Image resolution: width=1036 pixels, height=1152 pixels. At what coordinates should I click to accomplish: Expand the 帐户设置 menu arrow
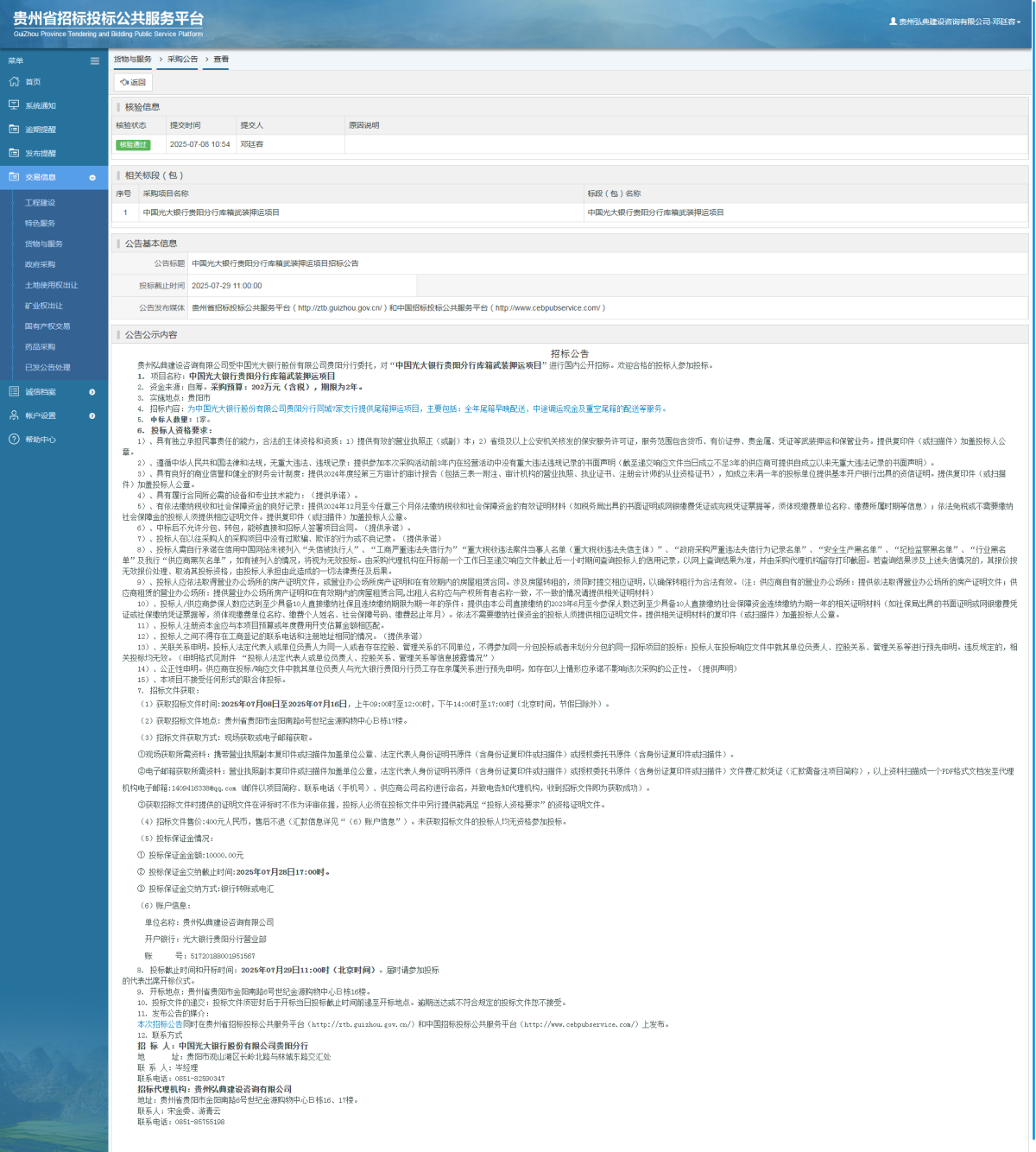pyautogui.click(x=92, y=415)
